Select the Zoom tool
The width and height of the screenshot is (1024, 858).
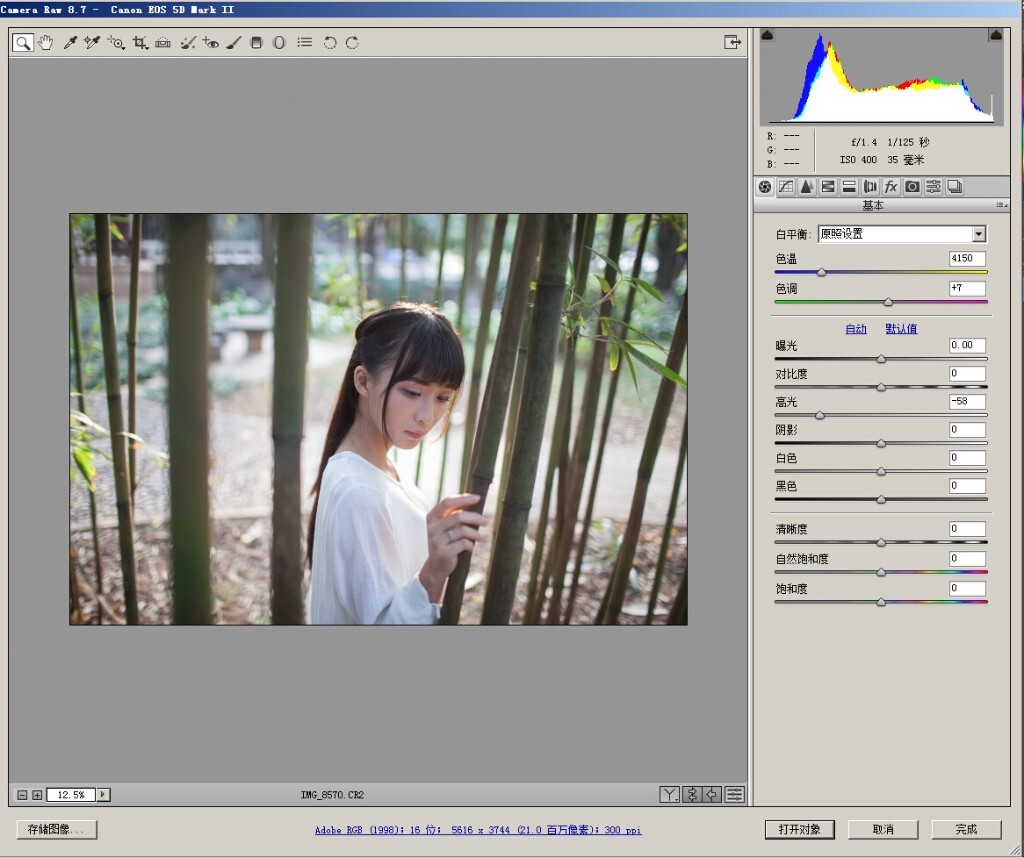[x=23, y=43]
